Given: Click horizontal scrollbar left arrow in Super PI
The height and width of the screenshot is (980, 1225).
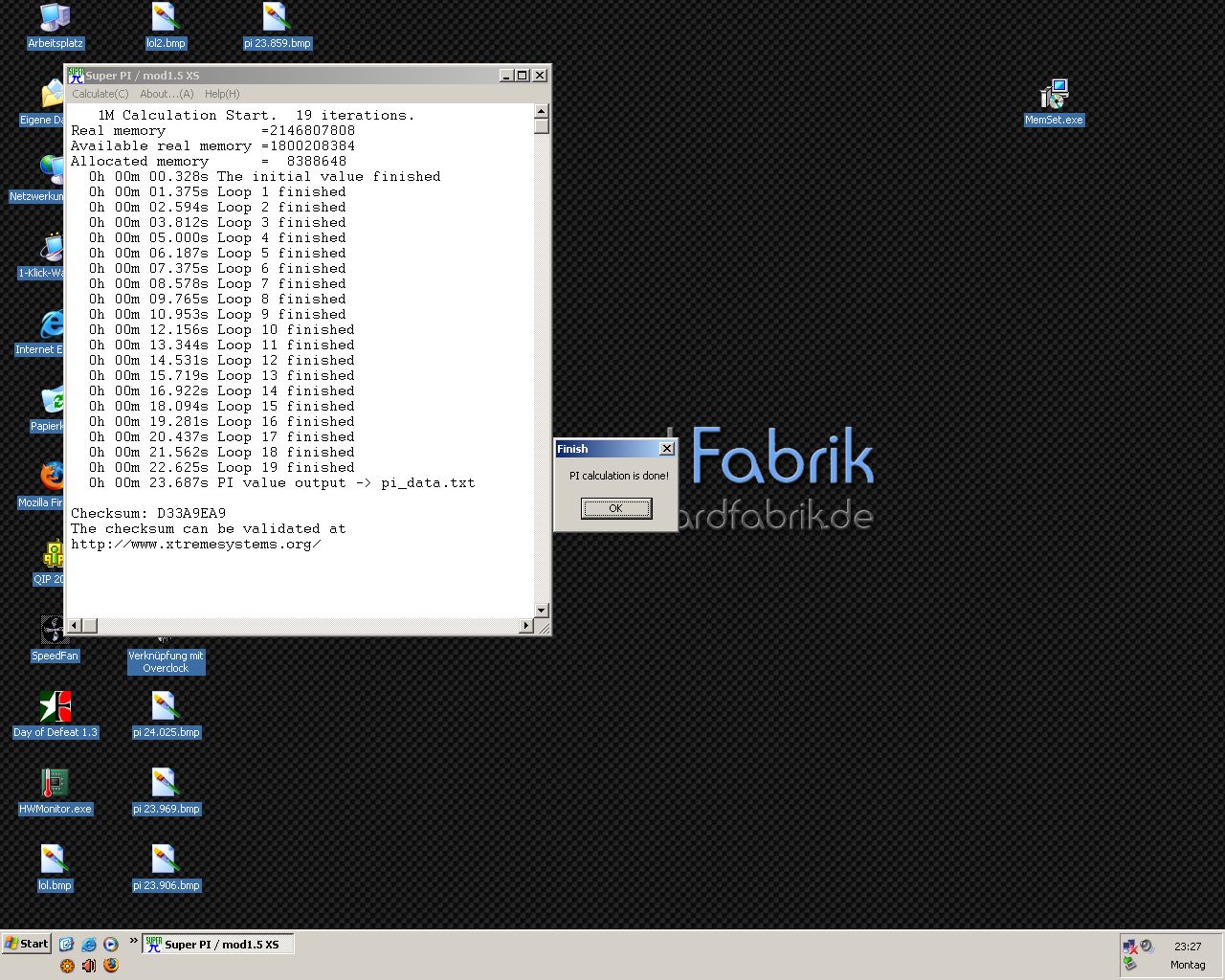Looking at the screenshot, I should point(74,625).
